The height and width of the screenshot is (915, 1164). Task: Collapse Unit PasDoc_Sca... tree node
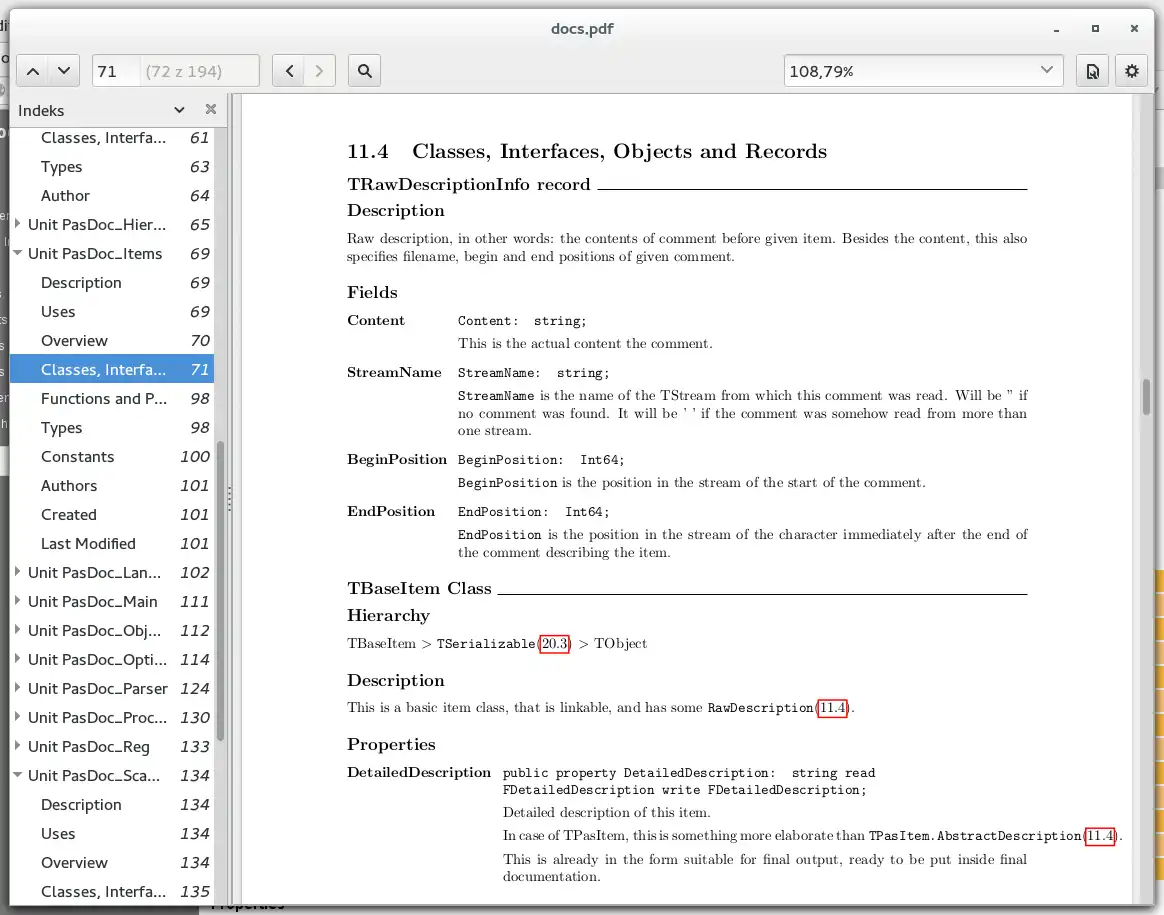pyautogui.click(x=17, y=775)
